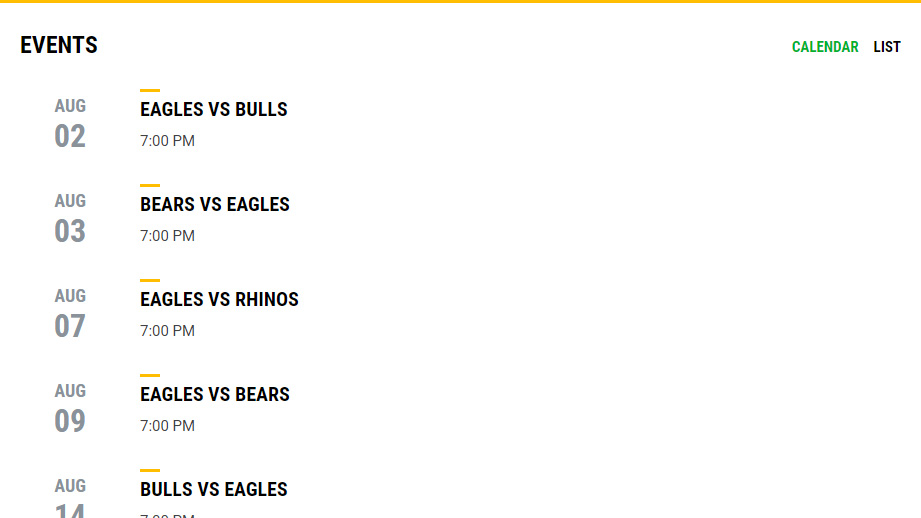
Task: Click the Events section heading
Action: point(59,45)
